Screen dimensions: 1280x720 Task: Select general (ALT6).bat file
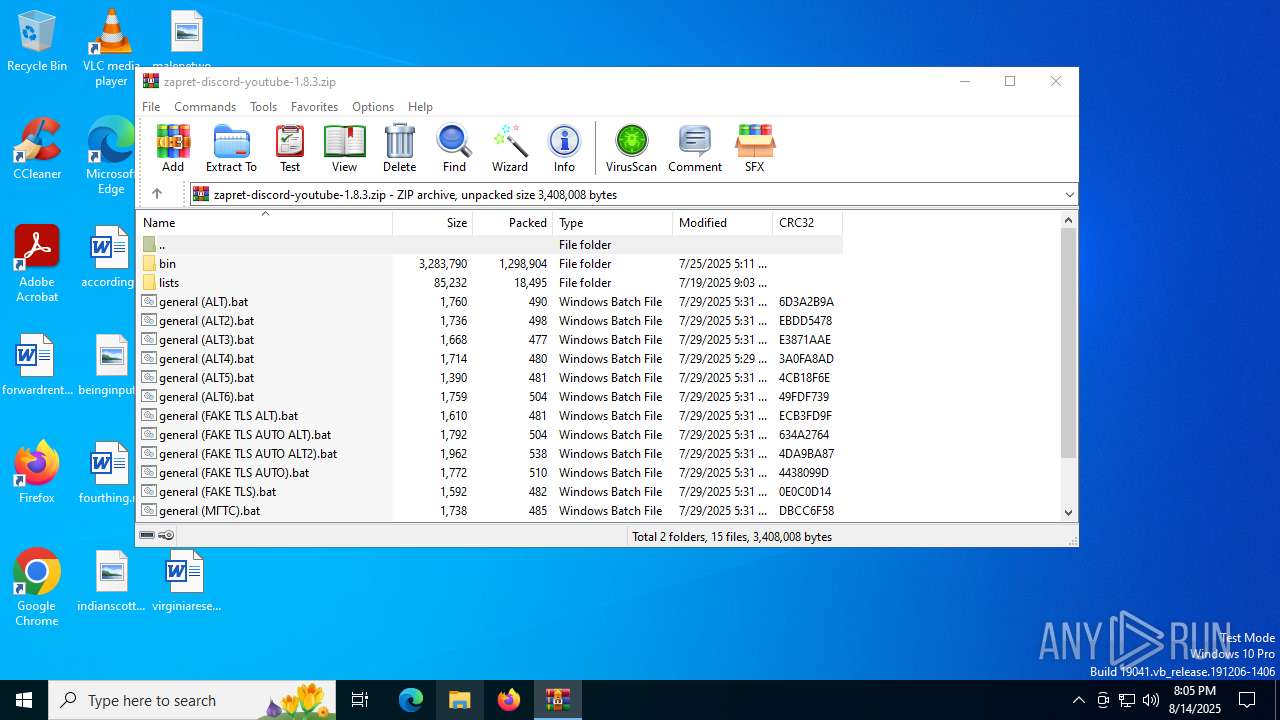coord(490,396)
